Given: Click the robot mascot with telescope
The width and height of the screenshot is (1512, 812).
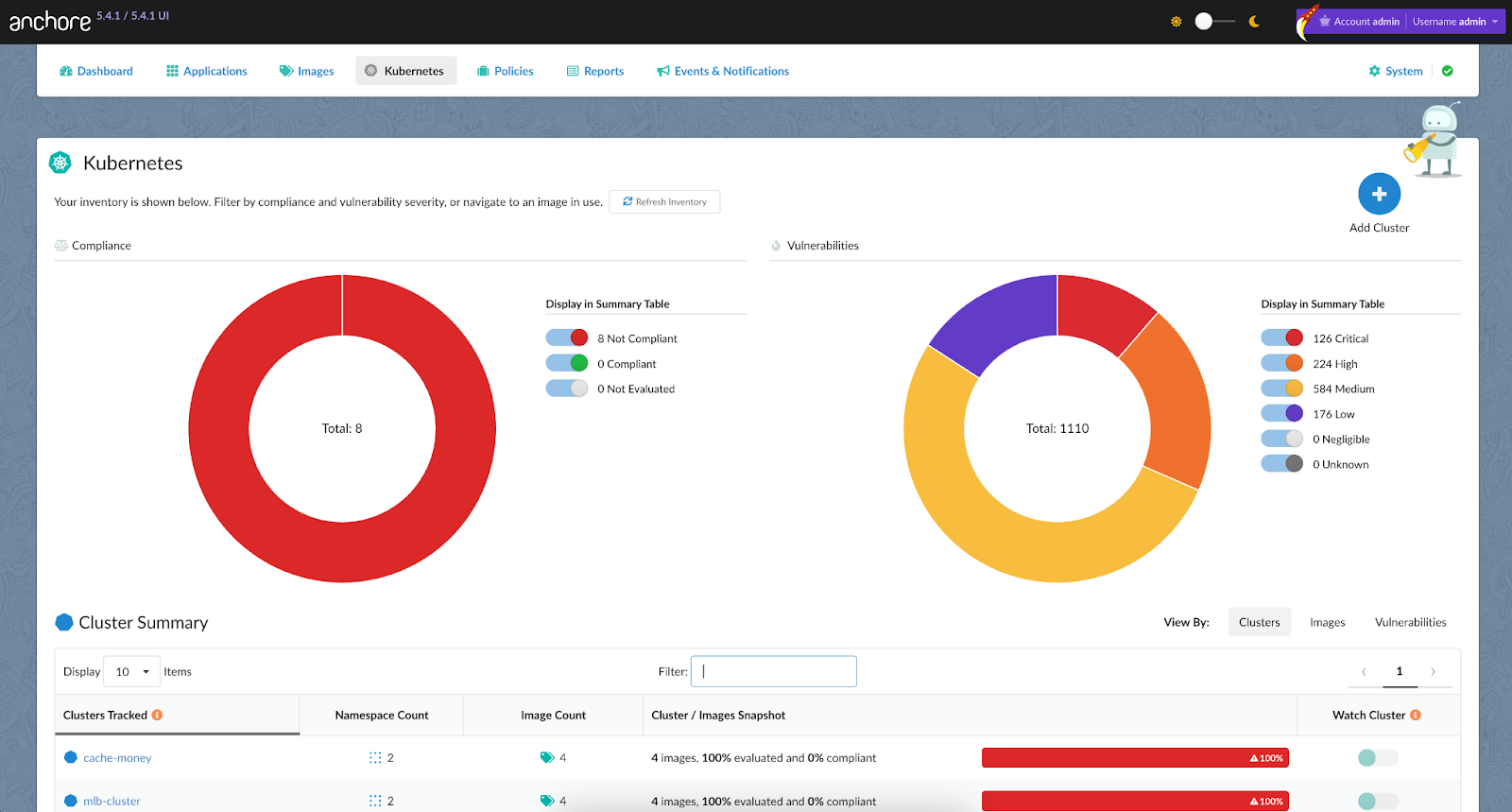Looking at the screenshot, I should click(x=1435, y=140).
